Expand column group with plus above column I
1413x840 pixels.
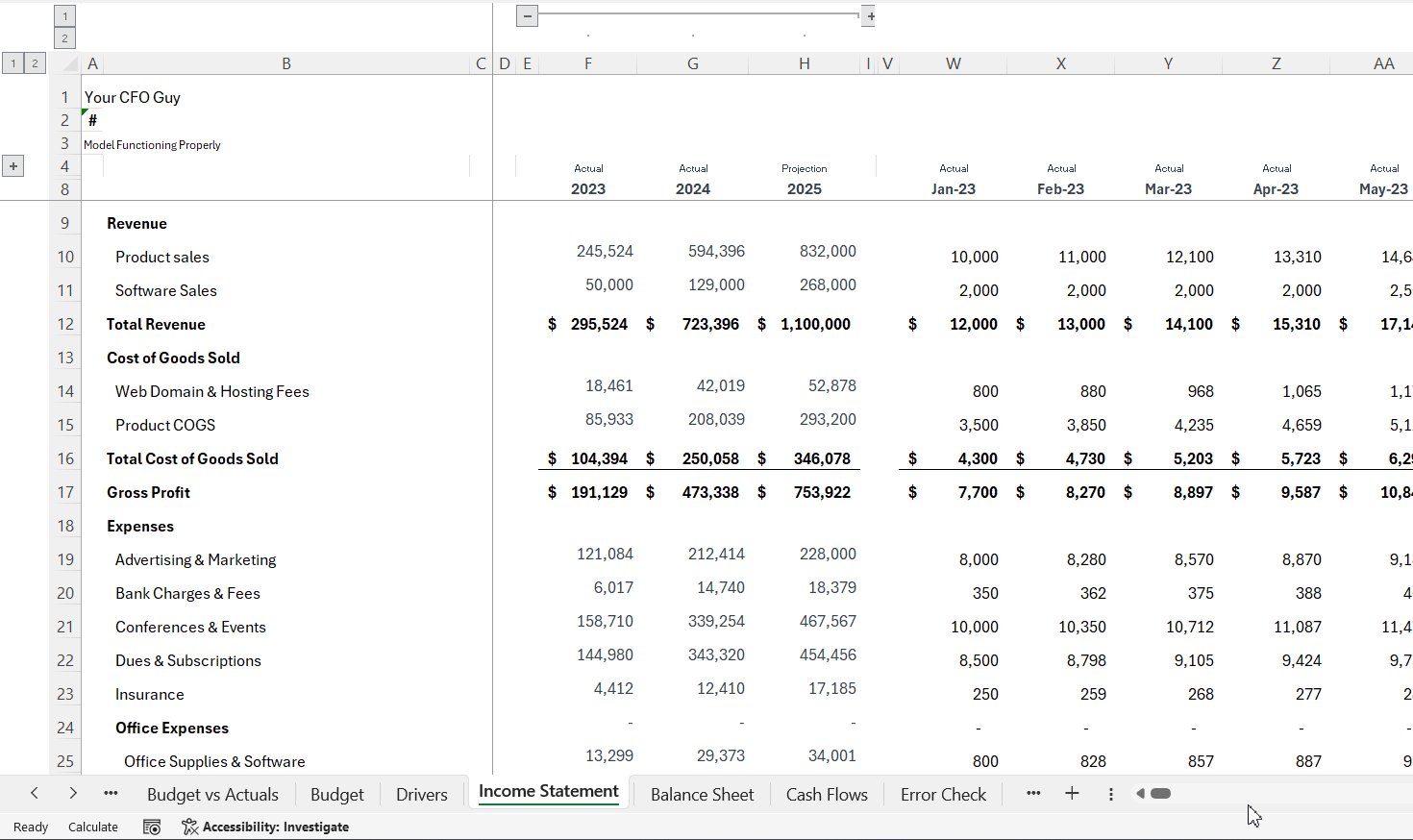(869, 16)
